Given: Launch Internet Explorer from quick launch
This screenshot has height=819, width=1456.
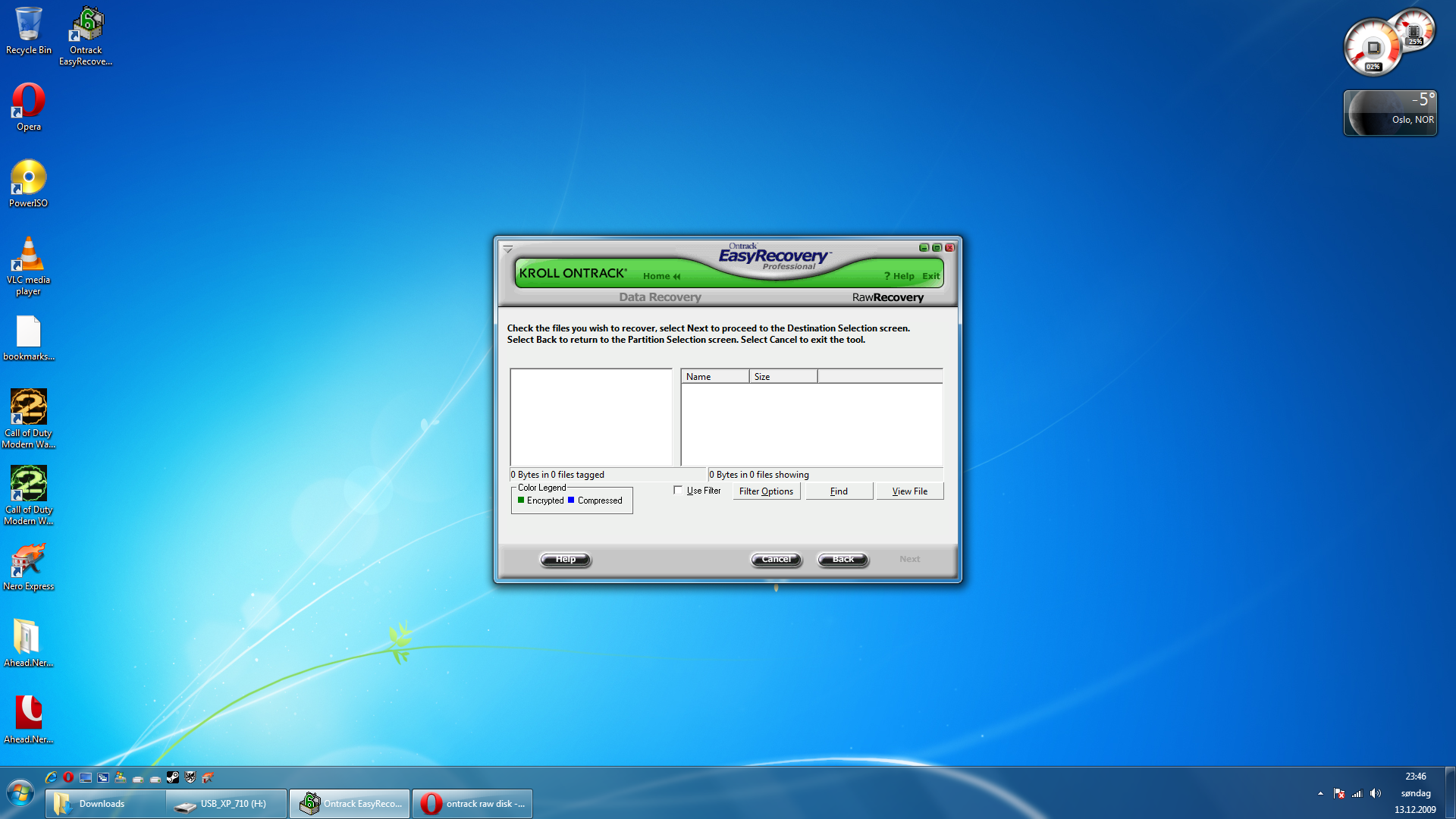Looking at the screenshot, I should [51, 777].
